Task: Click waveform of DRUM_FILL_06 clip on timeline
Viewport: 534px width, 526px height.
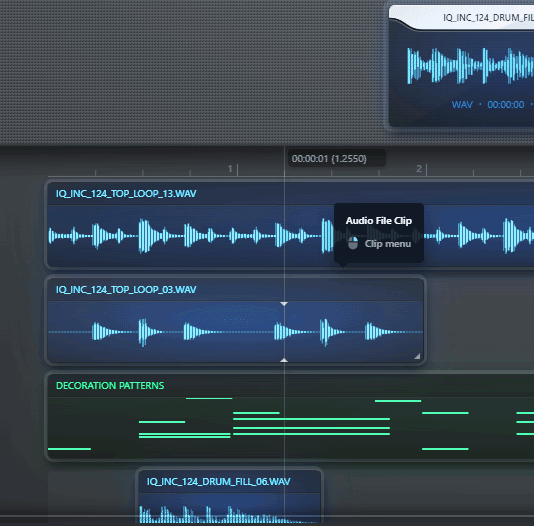Action: pos(230,514)
